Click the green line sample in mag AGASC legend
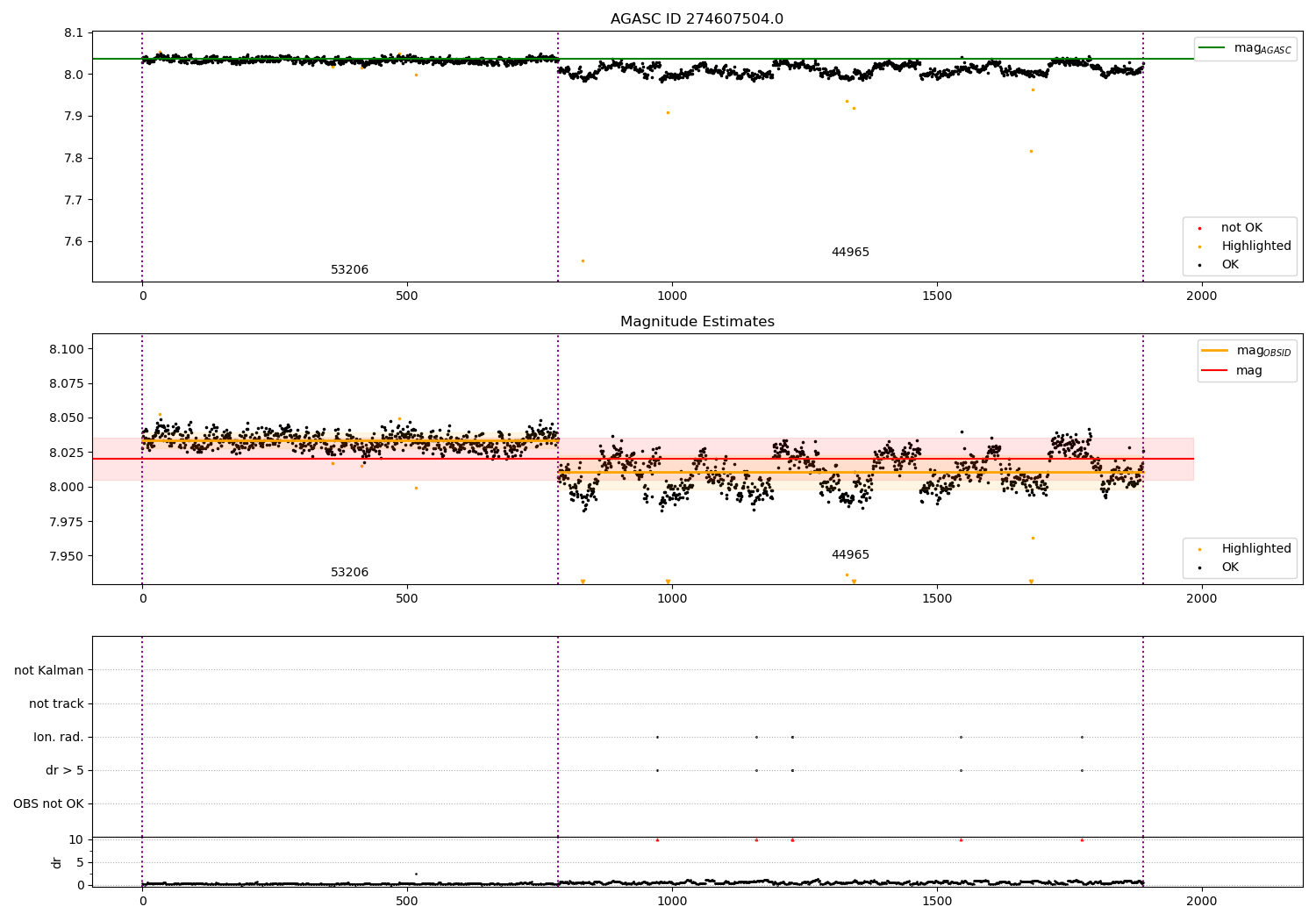Viewport: 1316px width, 921px height. [1212, 48]
